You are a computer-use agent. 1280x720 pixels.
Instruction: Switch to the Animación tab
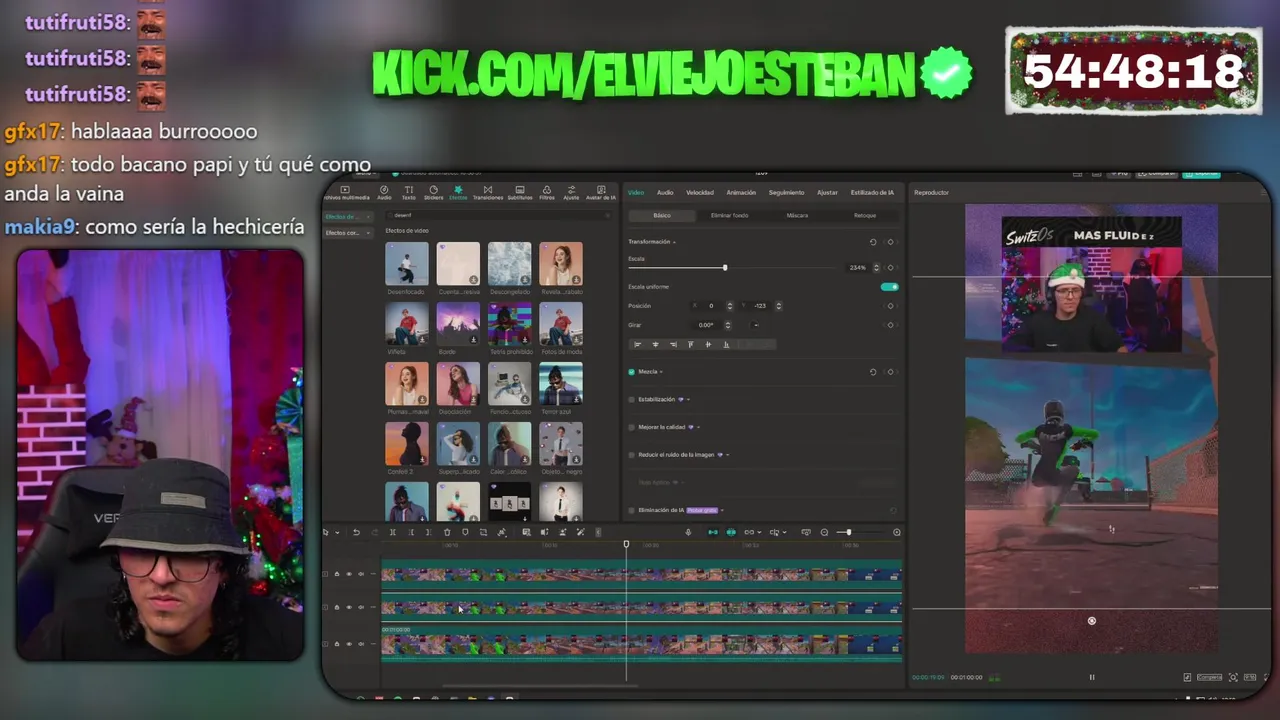(741, 192)
